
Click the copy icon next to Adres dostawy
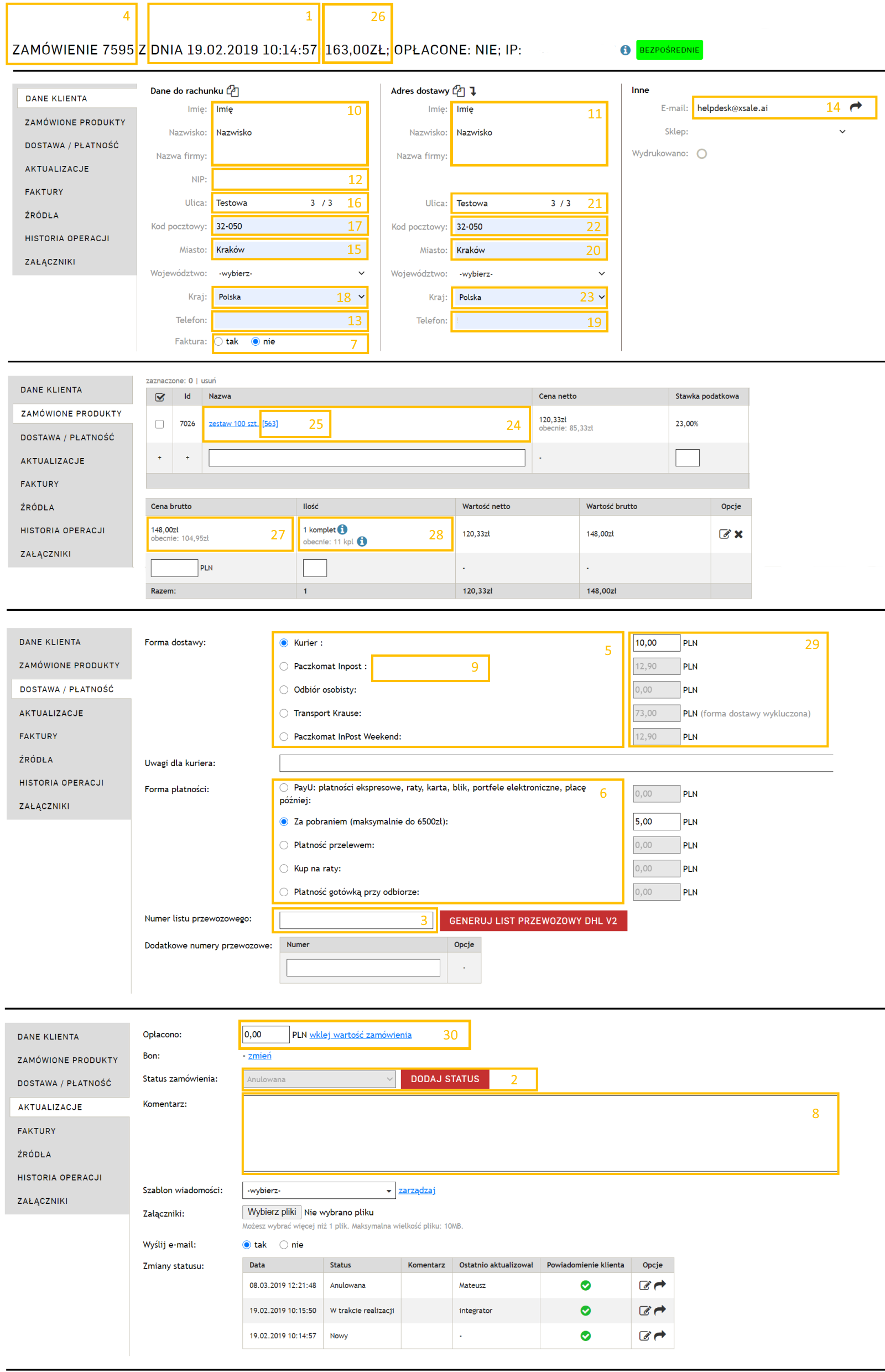tap(458, 91)
